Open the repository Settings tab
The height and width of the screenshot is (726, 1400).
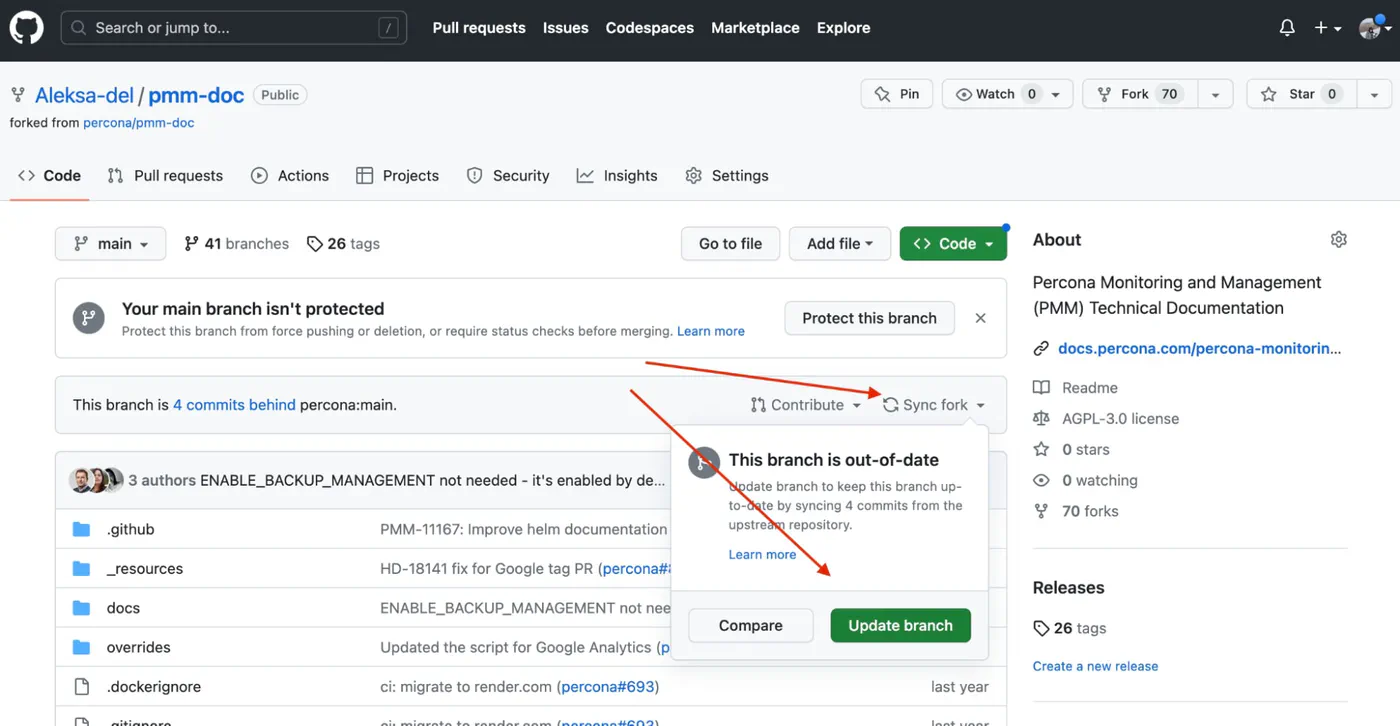click(727, 176)
